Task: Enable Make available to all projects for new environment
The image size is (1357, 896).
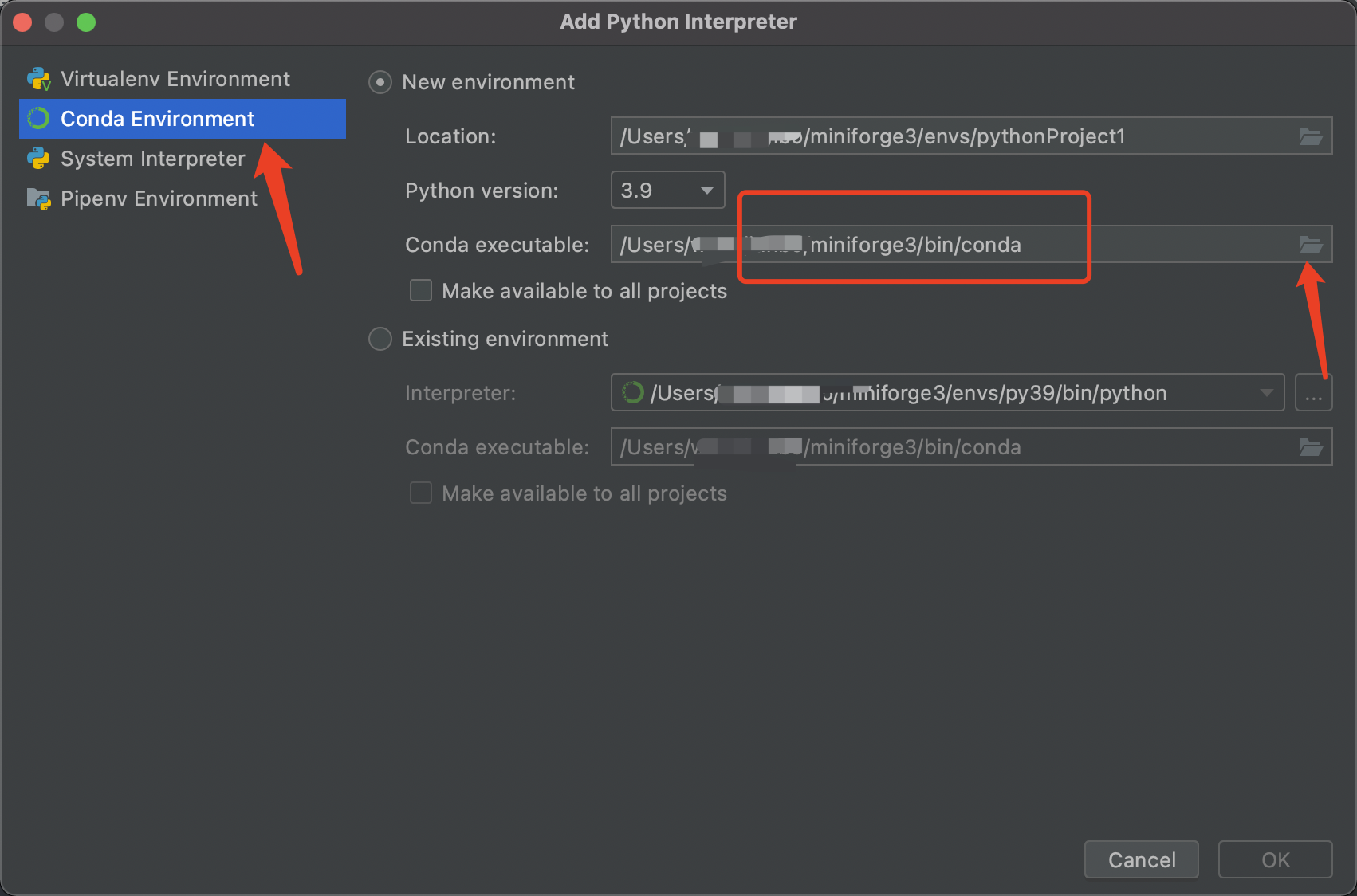Action: point(421,290)
